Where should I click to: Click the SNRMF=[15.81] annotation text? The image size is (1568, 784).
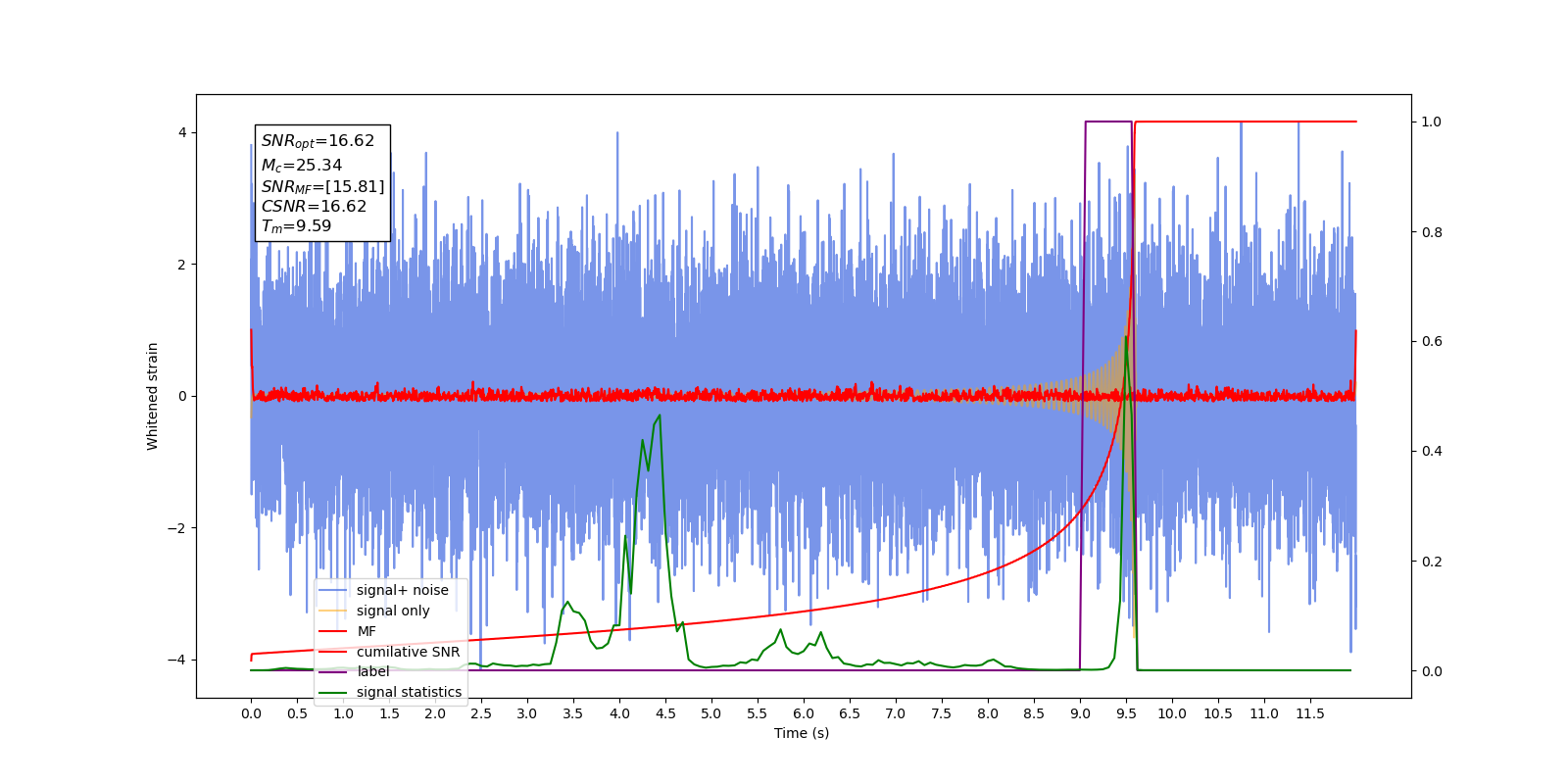pyautogui.click(x=322, y=187)
